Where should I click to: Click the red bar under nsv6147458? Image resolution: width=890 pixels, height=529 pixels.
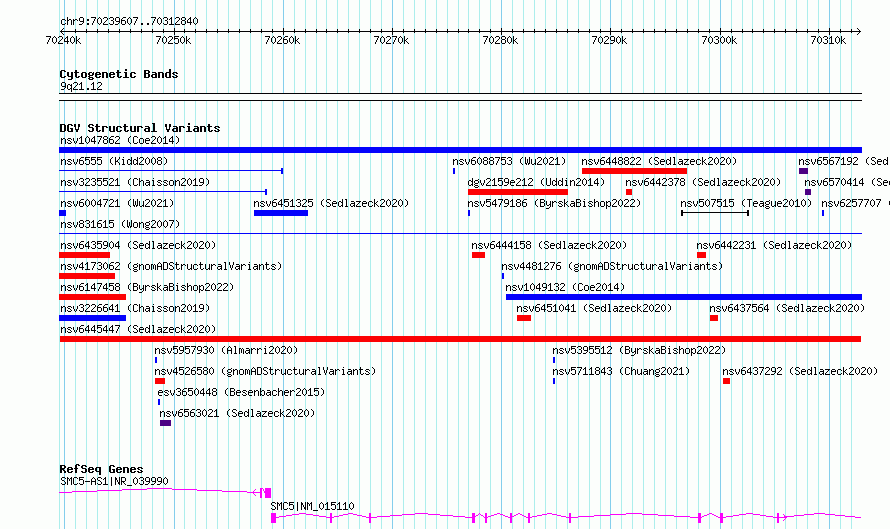(93, 297)
